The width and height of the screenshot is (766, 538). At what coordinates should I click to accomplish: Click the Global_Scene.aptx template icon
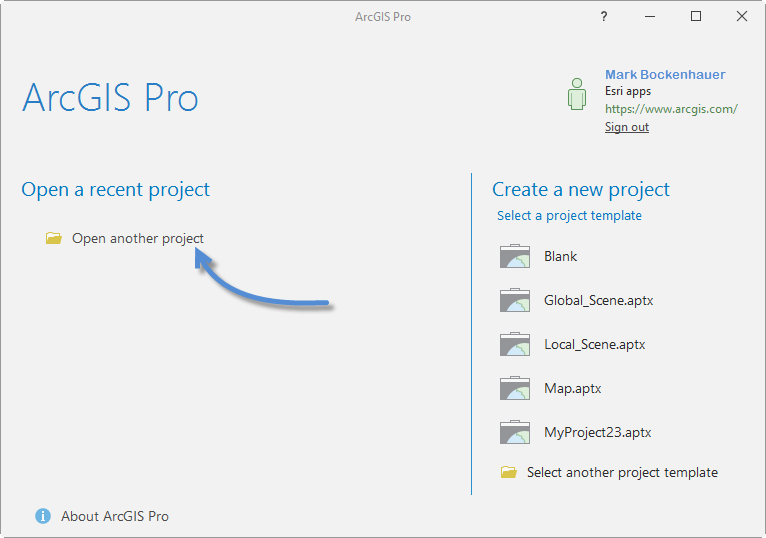(x=515, y=300)
